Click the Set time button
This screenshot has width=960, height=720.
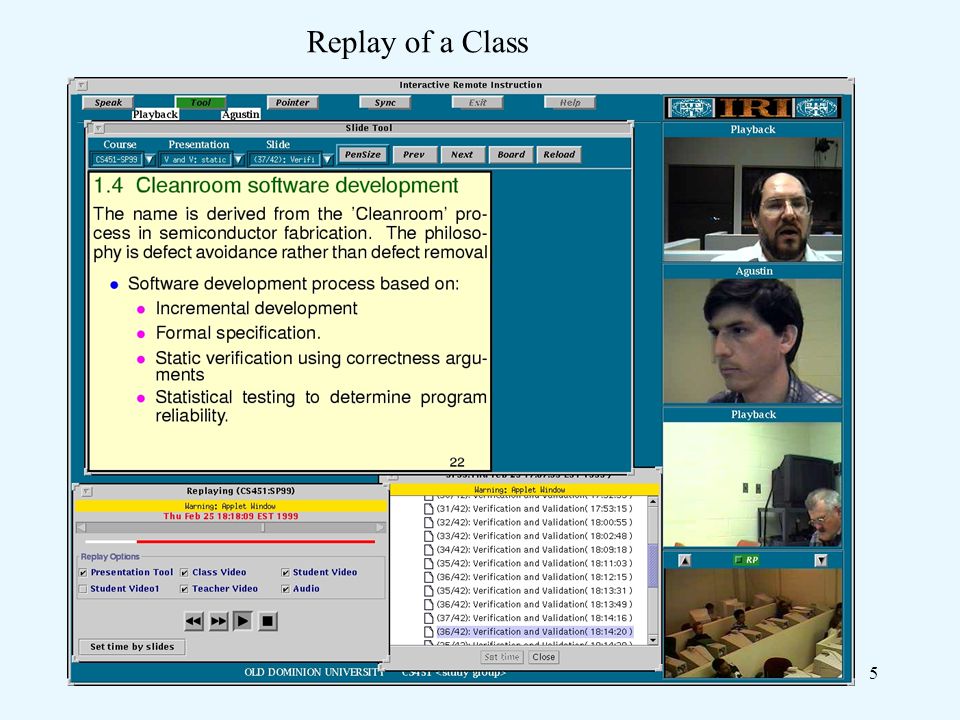click(x=501, y=657)
